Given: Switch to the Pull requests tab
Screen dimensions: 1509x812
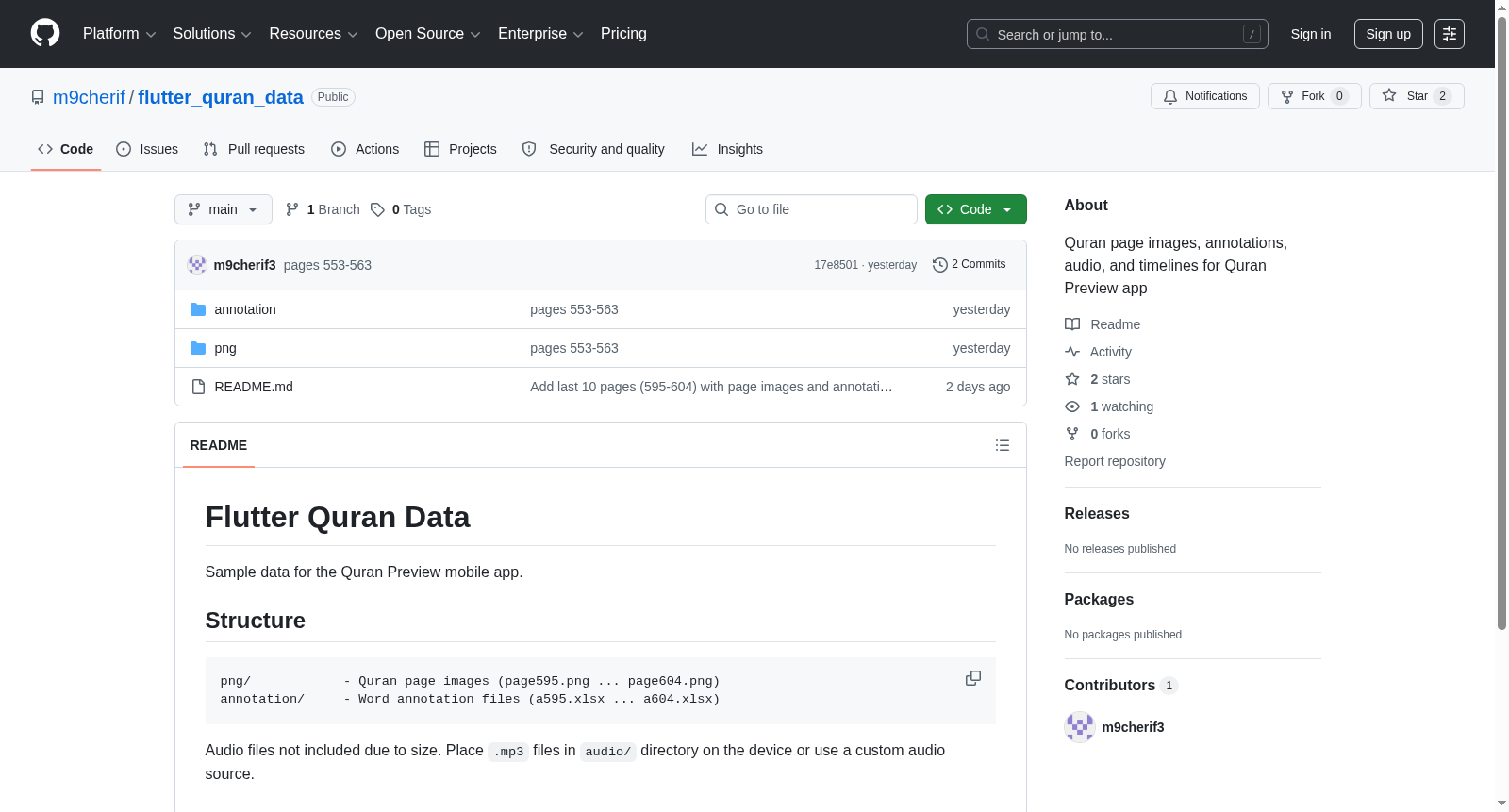Looking at the screenshot, I should (x=254, y=149).
